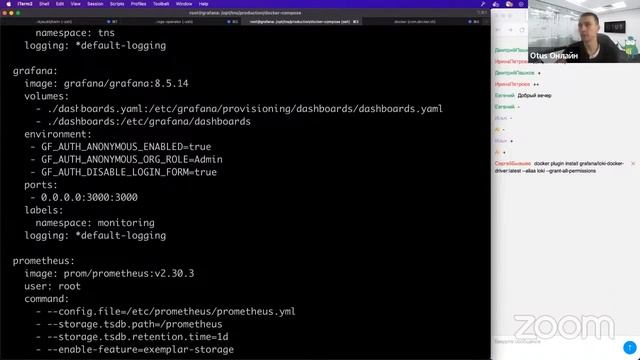Image resolution: width=640 pixels, height=360 pixels.
Task: Click the 'namespace: tns' line
Action: (x=75, y=33)
